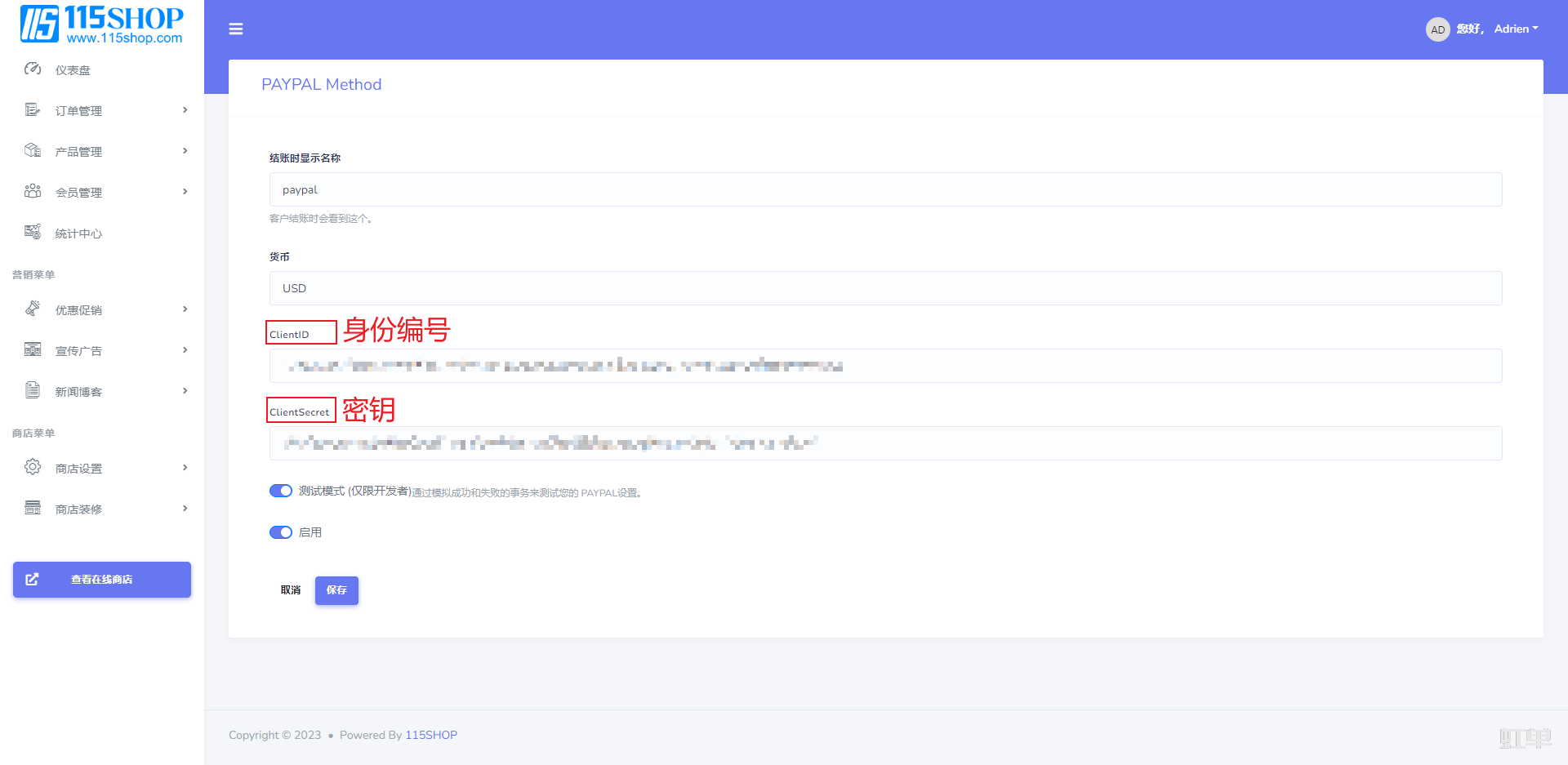This screenshot has height=765, width=1568.
Task: Open the 商店设置 menu item
Action: click(x=102, y=469)
